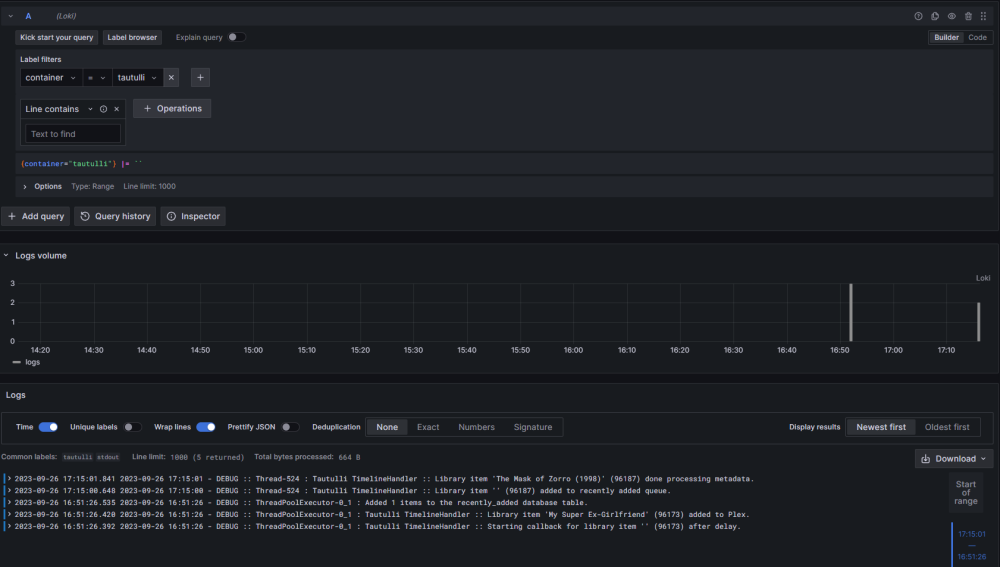
Task: Click the query expression code line
Action: [x=504, y=164]
